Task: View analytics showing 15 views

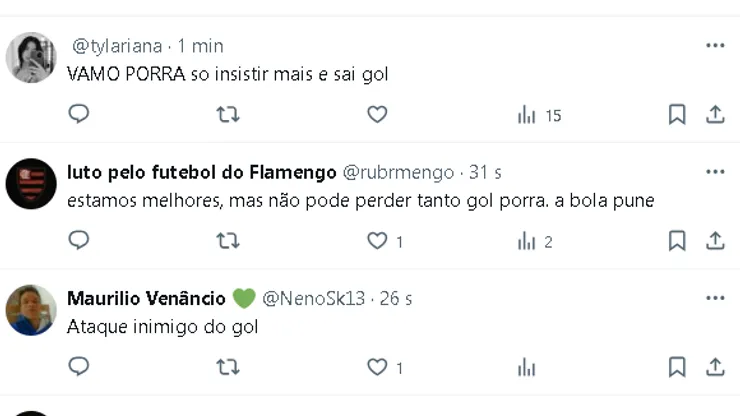Action: [539, 115]
